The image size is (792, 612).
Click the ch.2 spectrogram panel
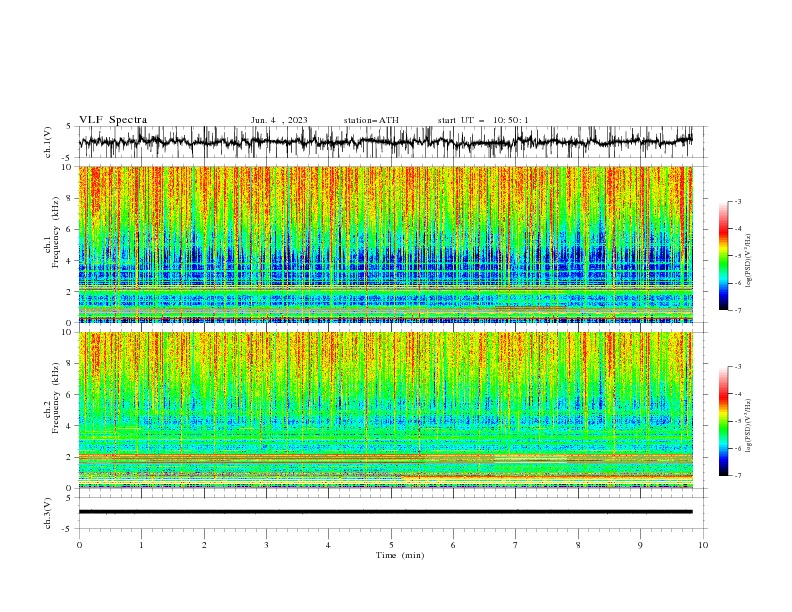point(386,410)
